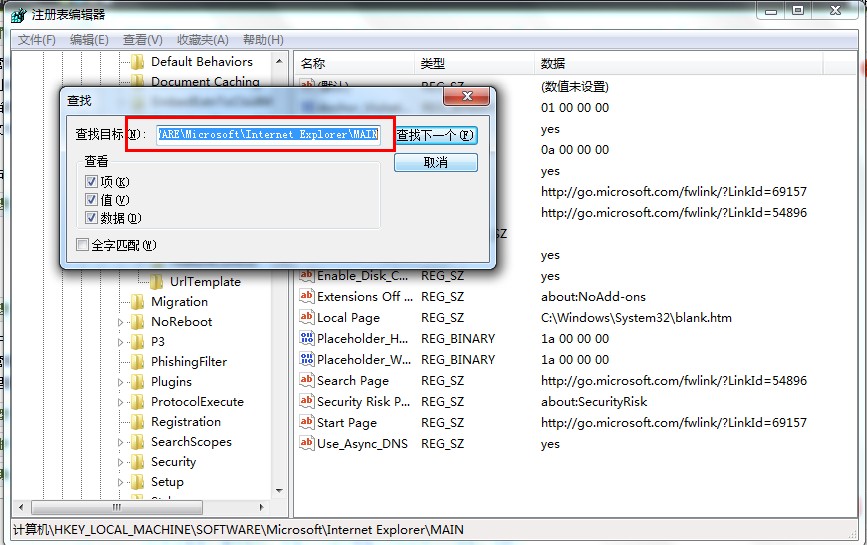The height and width of the screenshot is (545, 867).
Task: Click the tree horizontal scrollbar thumb
Action: (117, 507)
